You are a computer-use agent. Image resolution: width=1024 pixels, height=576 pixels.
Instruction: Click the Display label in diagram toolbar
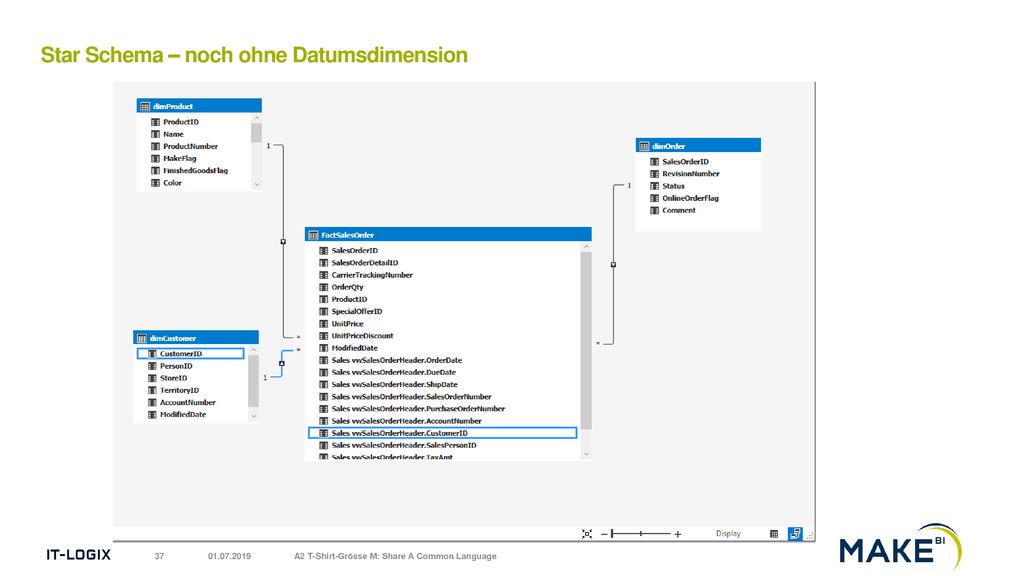[728, 534]
